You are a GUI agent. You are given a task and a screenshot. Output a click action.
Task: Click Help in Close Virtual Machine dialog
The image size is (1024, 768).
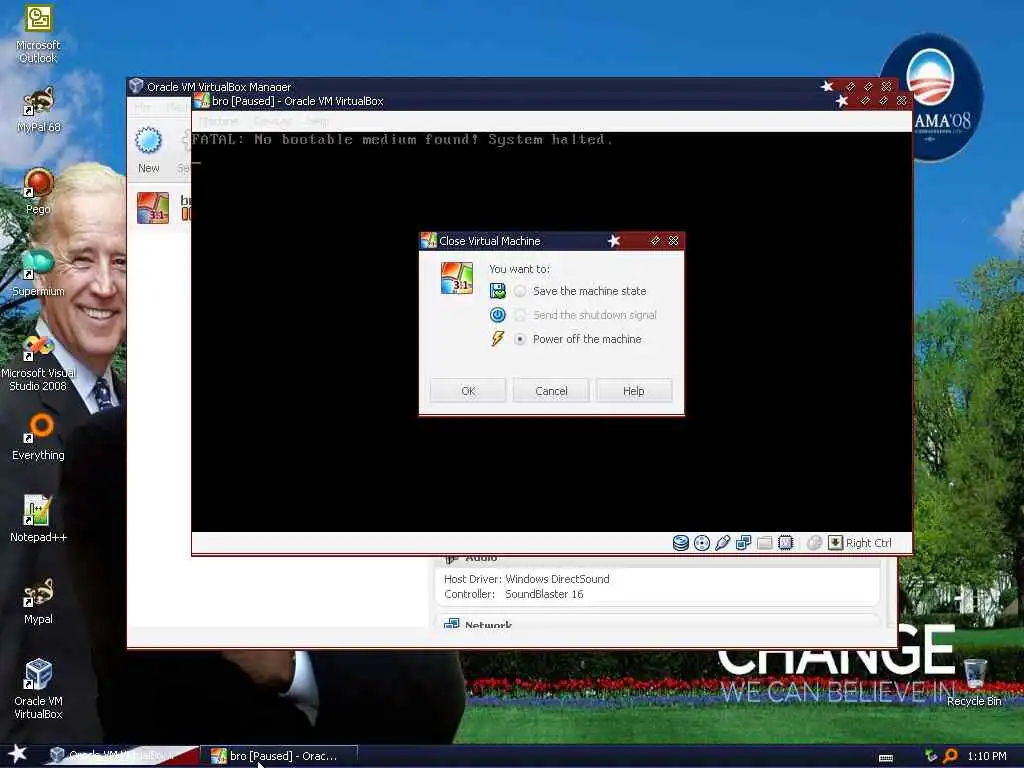tap(633, 391)
